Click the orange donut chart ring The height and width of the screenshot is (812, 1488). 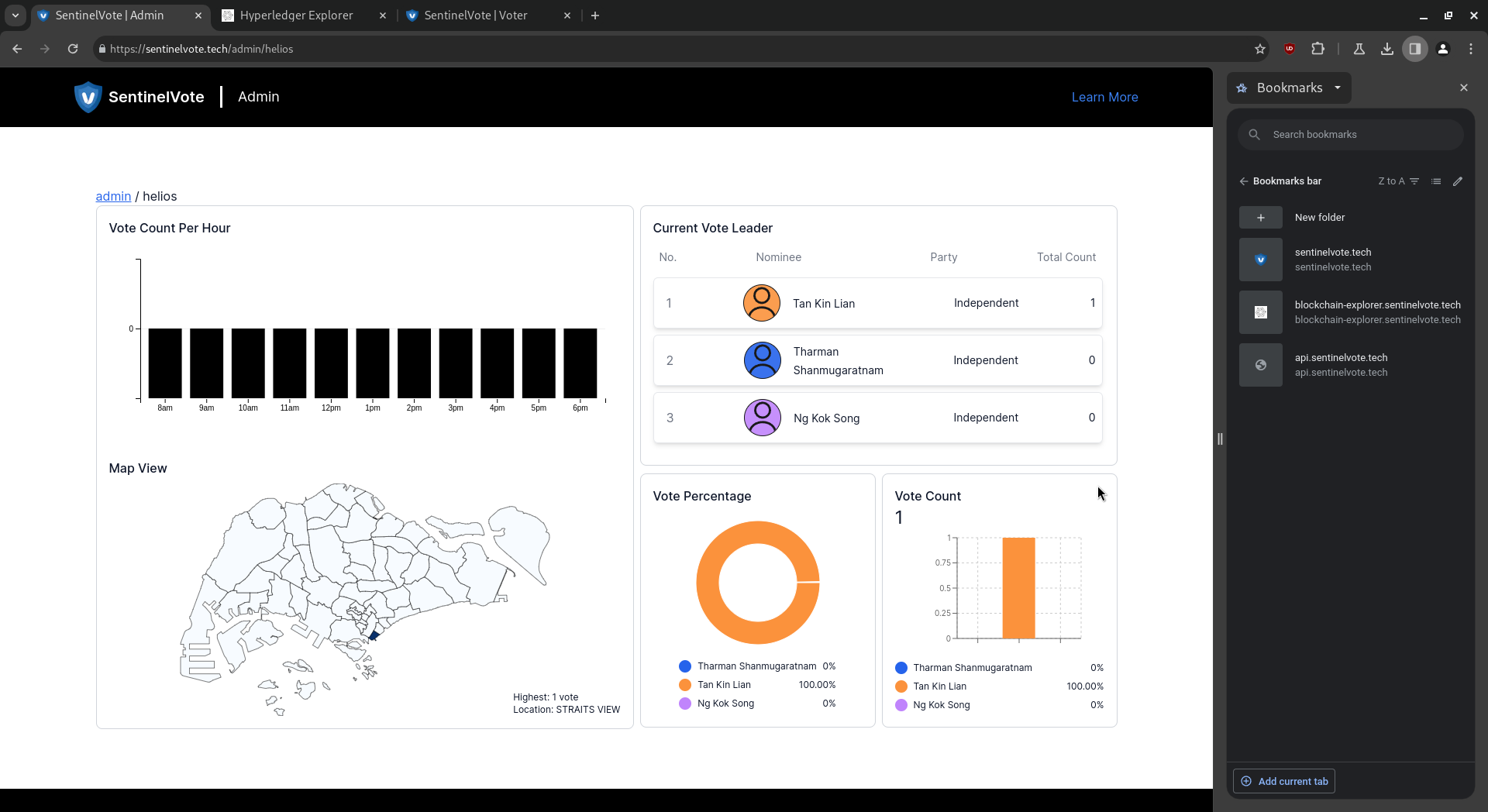pos(708,583)
